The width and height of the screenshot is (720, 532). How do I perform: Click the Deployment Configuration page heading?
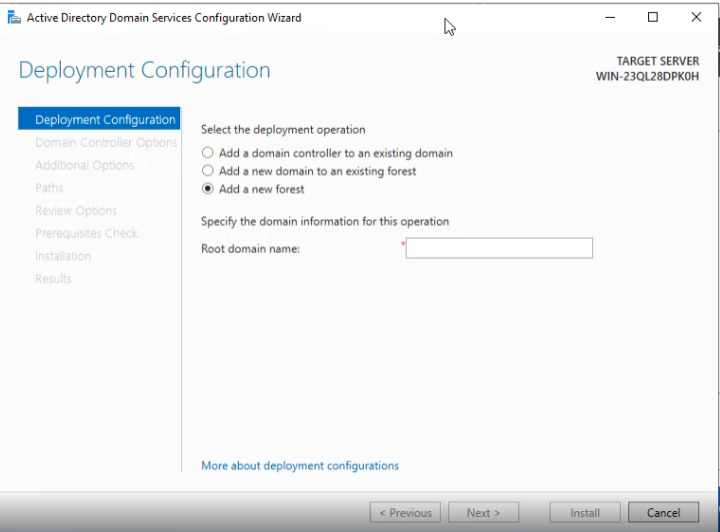[145, 71]
